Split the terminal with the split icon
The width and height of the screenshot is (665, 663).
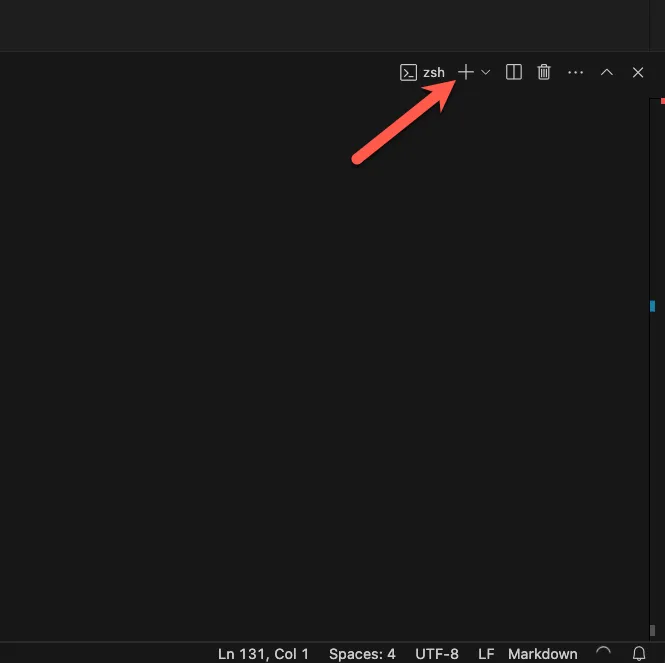point(514,72)
